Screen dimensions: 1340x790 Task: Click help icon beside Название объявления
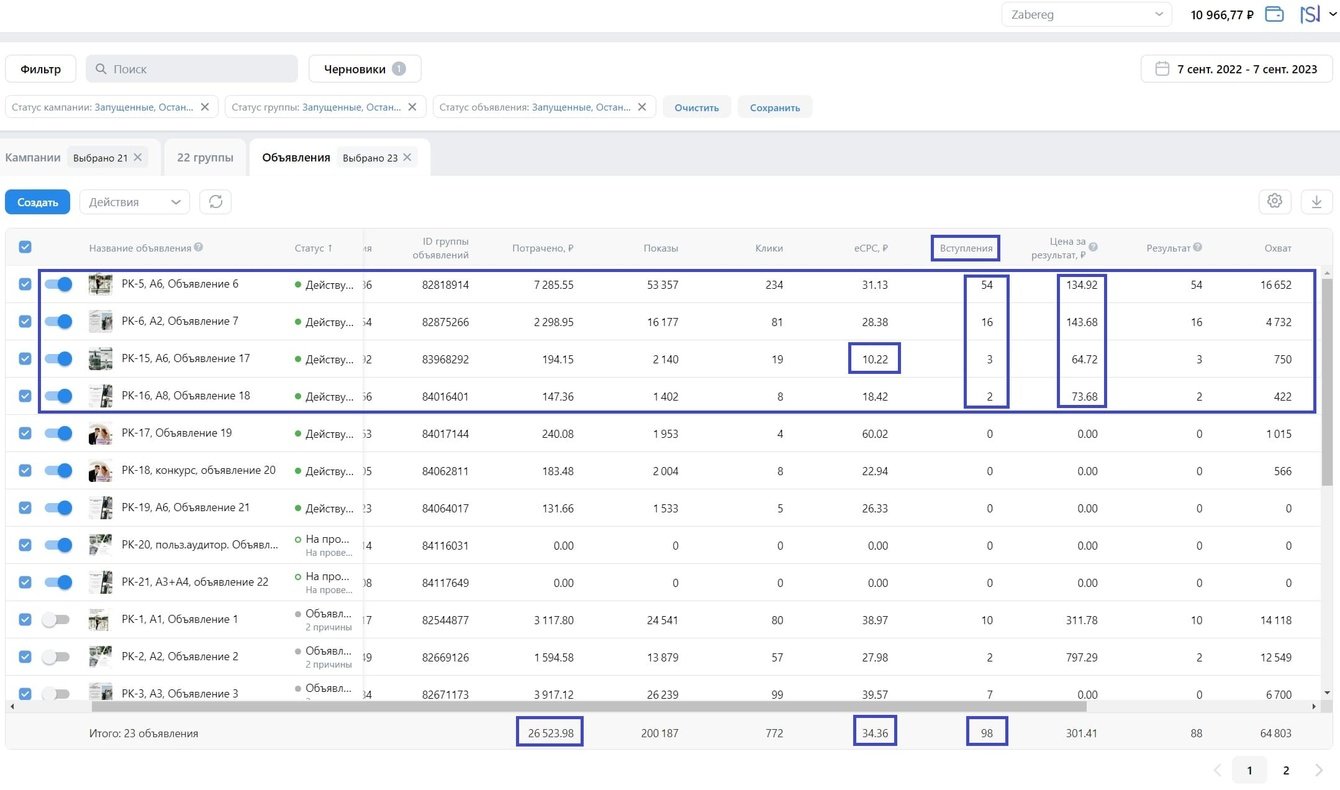point(199,248)
